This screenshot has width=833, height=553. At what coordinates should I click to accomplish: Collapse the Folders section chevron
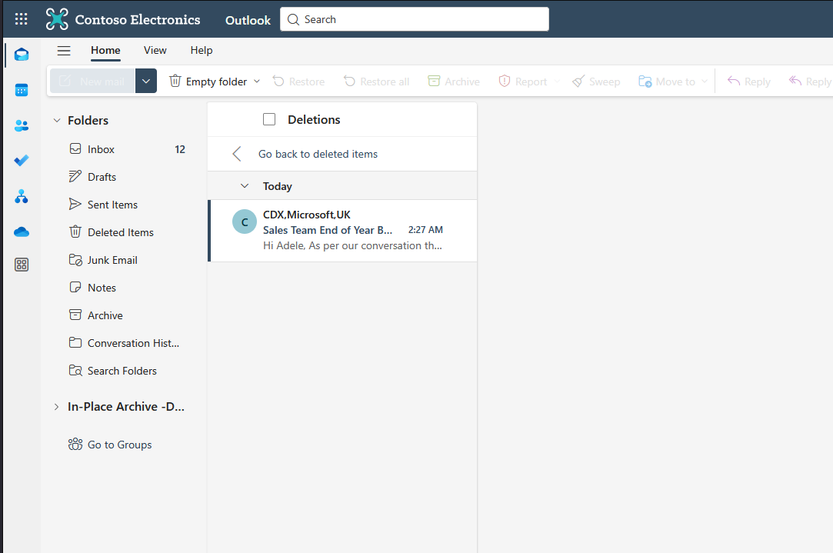click(x=57, y=121)
